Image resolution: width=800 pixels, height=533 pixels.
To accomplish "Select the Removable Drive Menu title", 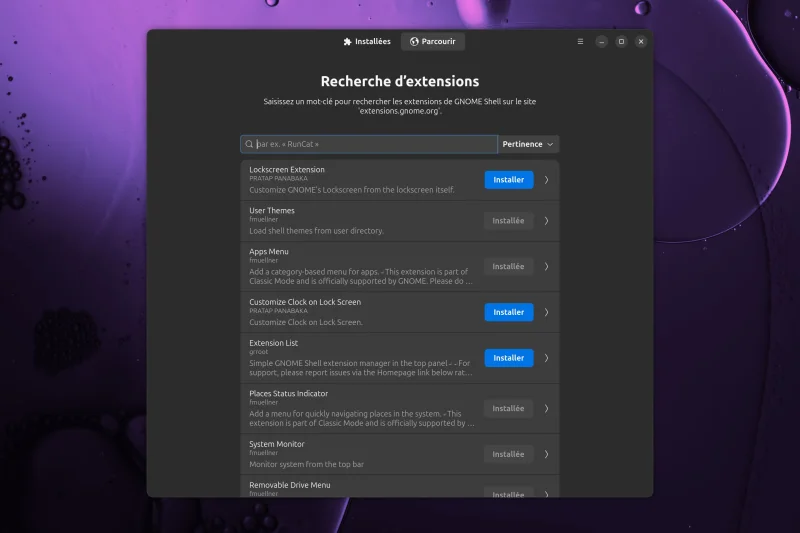I will (x=290, y=485).
